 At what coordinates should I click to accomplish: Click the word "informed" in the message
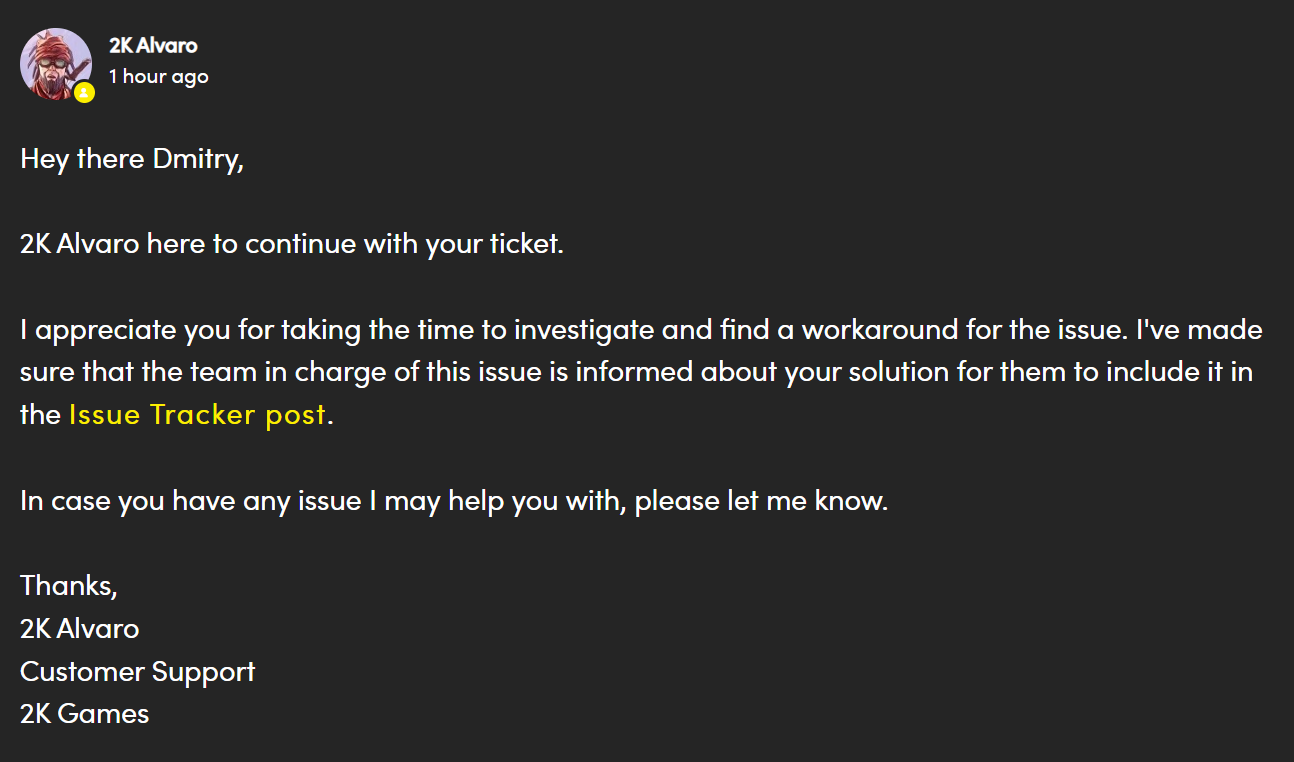(x=632, y=373)
